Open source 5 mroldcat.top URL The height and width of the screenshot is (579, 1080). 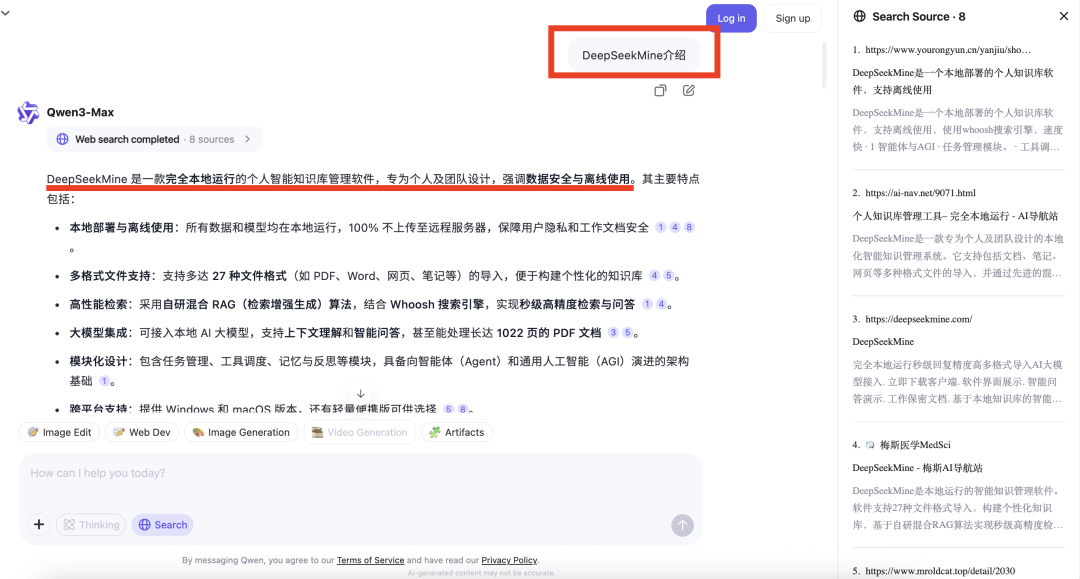[x=940, y=571]
